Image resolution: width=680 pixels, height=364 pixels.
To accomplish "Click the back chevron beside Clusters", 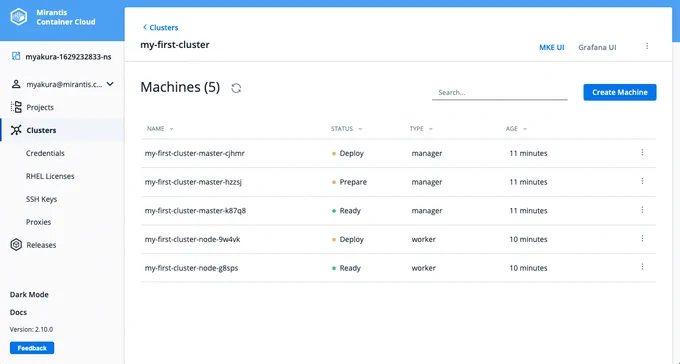I will [145, 27].
